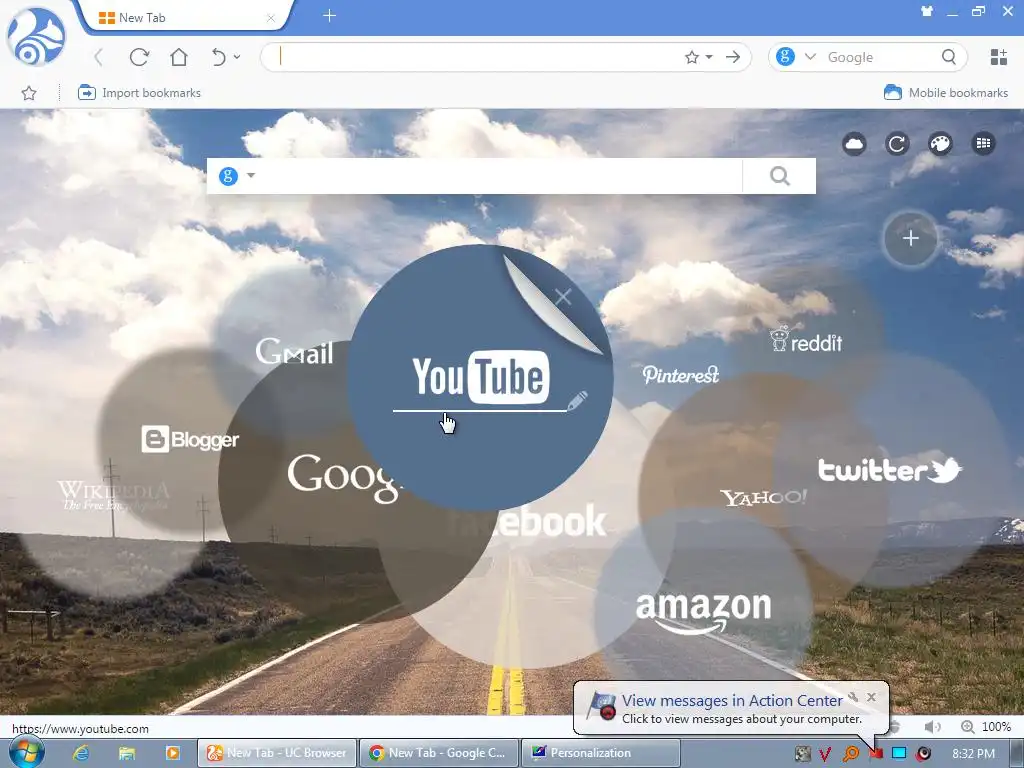Click the bookmarks bar star icon
The image size is (1024, 768).
coord(29,93)
